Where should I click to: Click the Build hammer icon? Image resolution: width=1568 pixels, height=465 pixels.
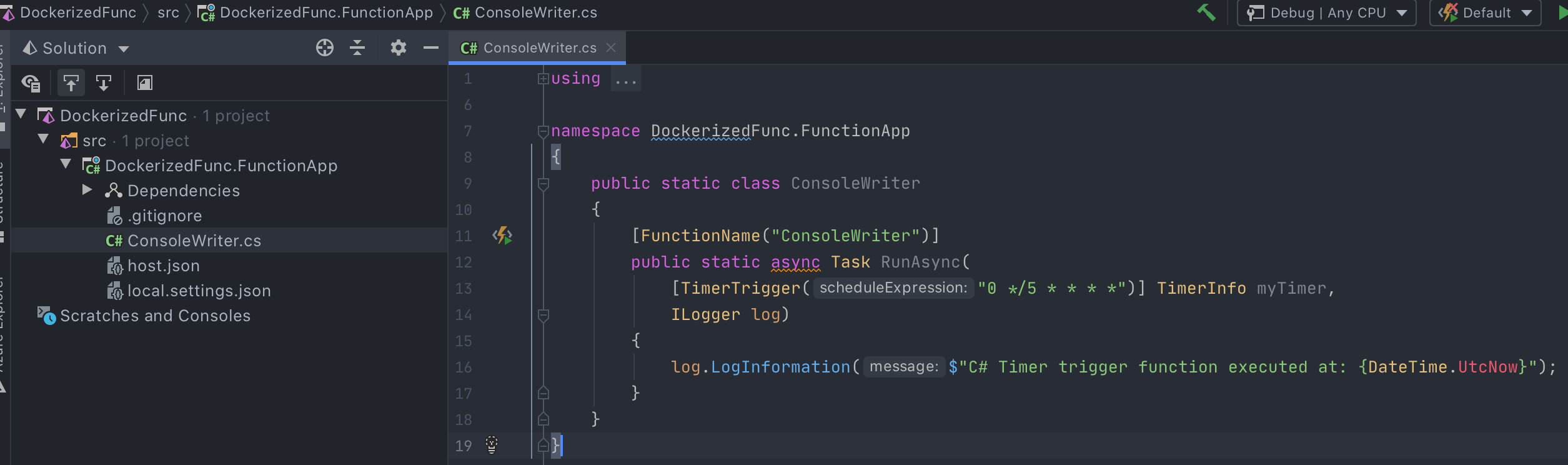point(1206,12)
